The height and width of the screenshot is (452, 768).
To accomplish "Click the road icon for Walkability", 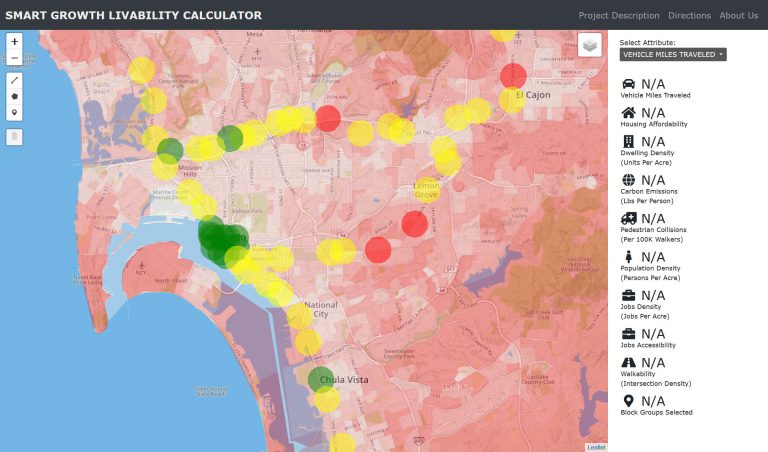I will [x=628, y=362].
